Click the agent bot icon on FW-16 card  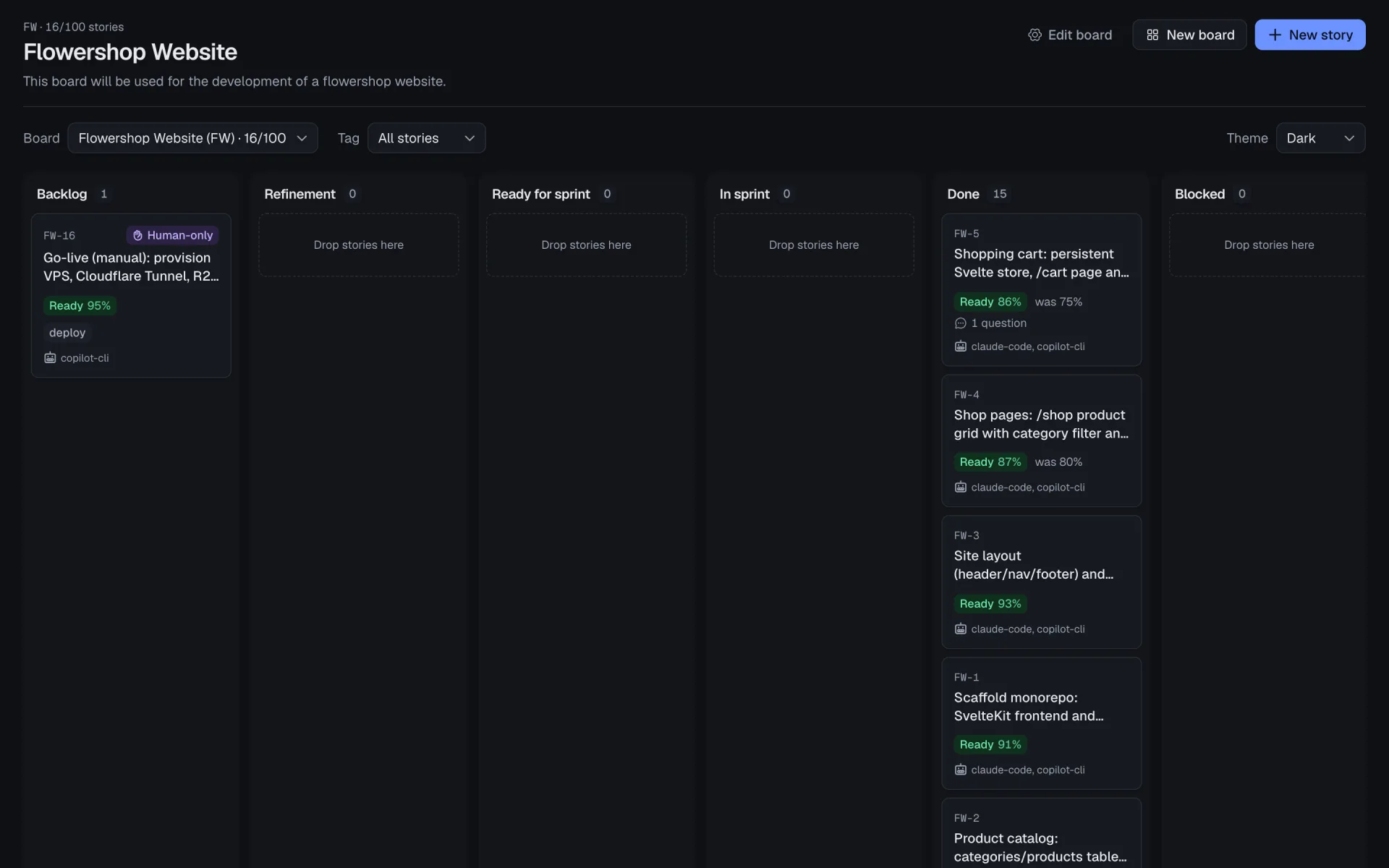click(x=50, y=358)
